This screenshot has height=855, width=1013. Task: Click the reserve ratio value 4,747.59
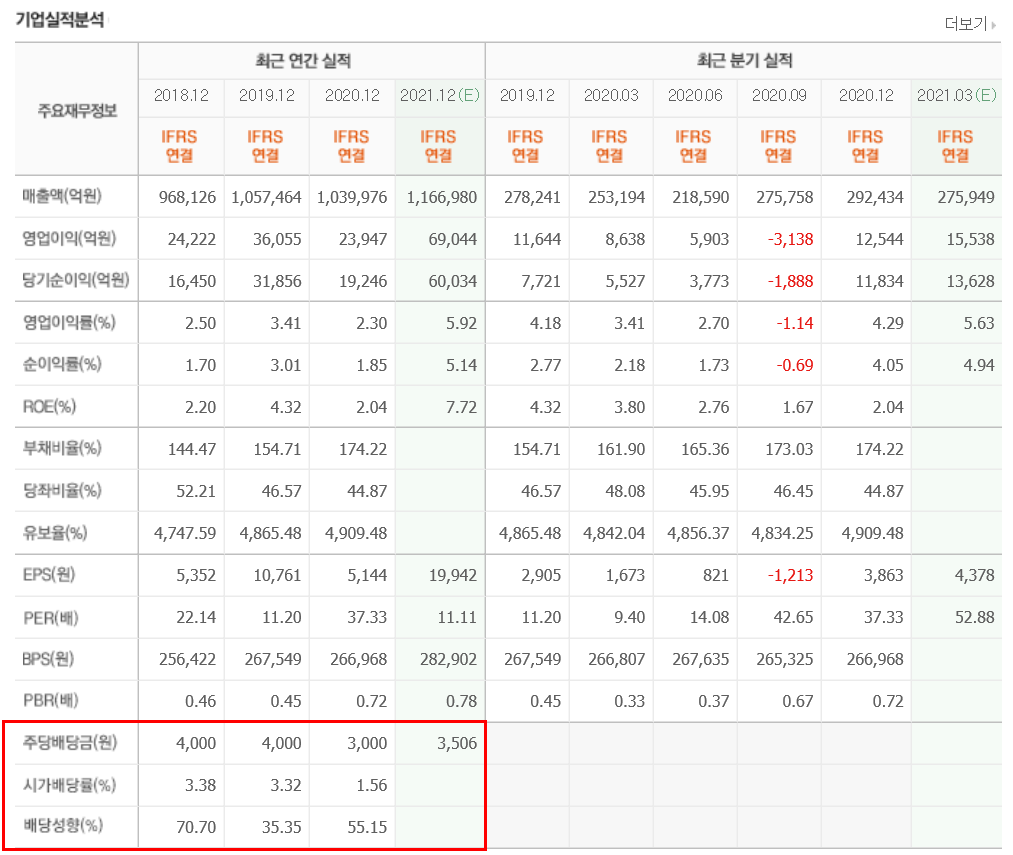click(185, 533)
